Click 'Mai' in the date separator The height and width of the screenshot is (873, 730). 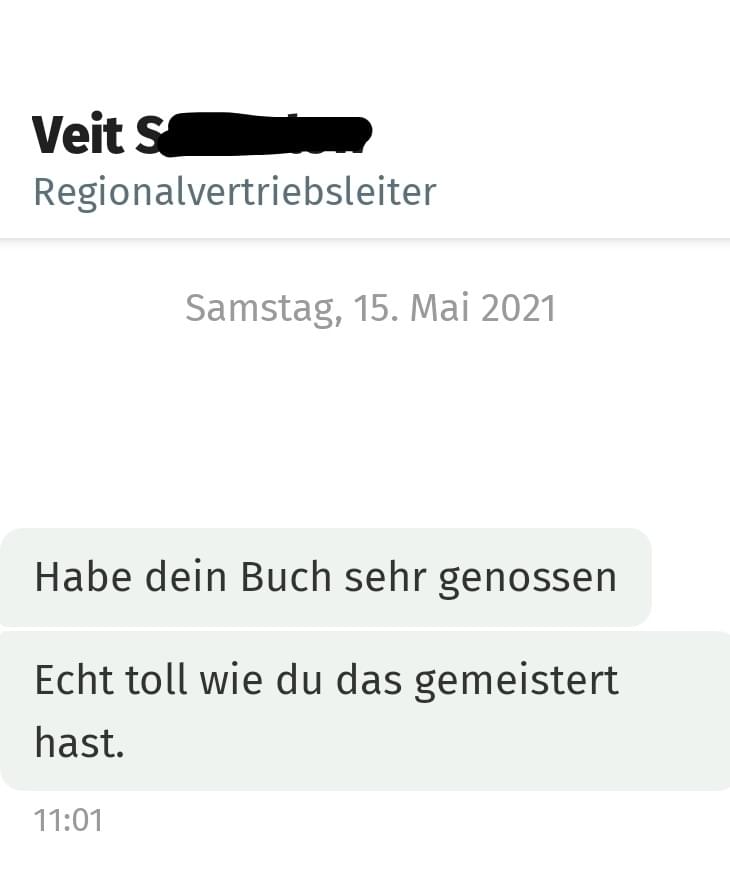pyautogui.click(x=439, y=308)
